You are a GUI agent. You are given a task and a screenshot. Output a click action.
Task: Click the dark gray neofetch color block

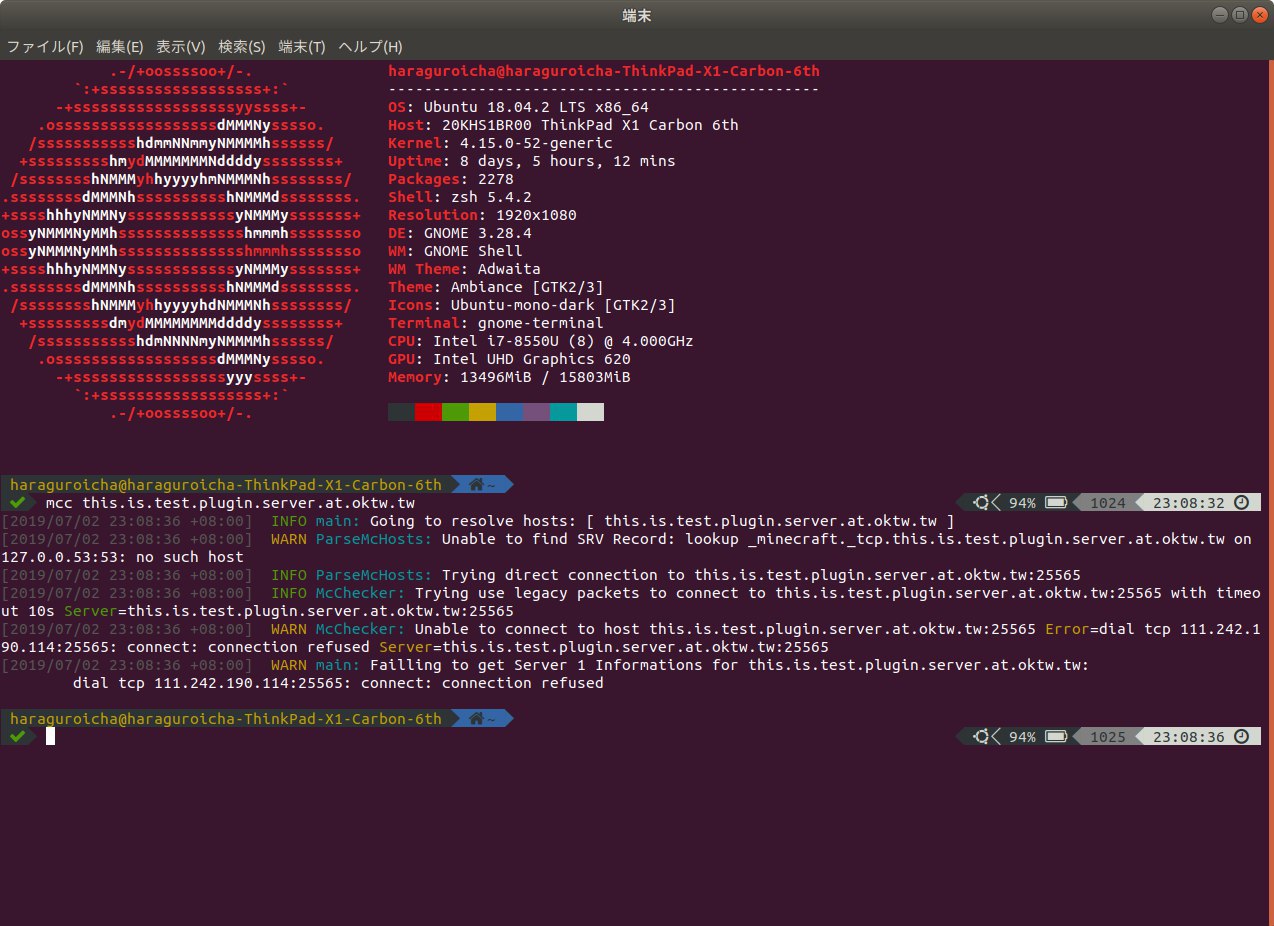click(401, 412)
